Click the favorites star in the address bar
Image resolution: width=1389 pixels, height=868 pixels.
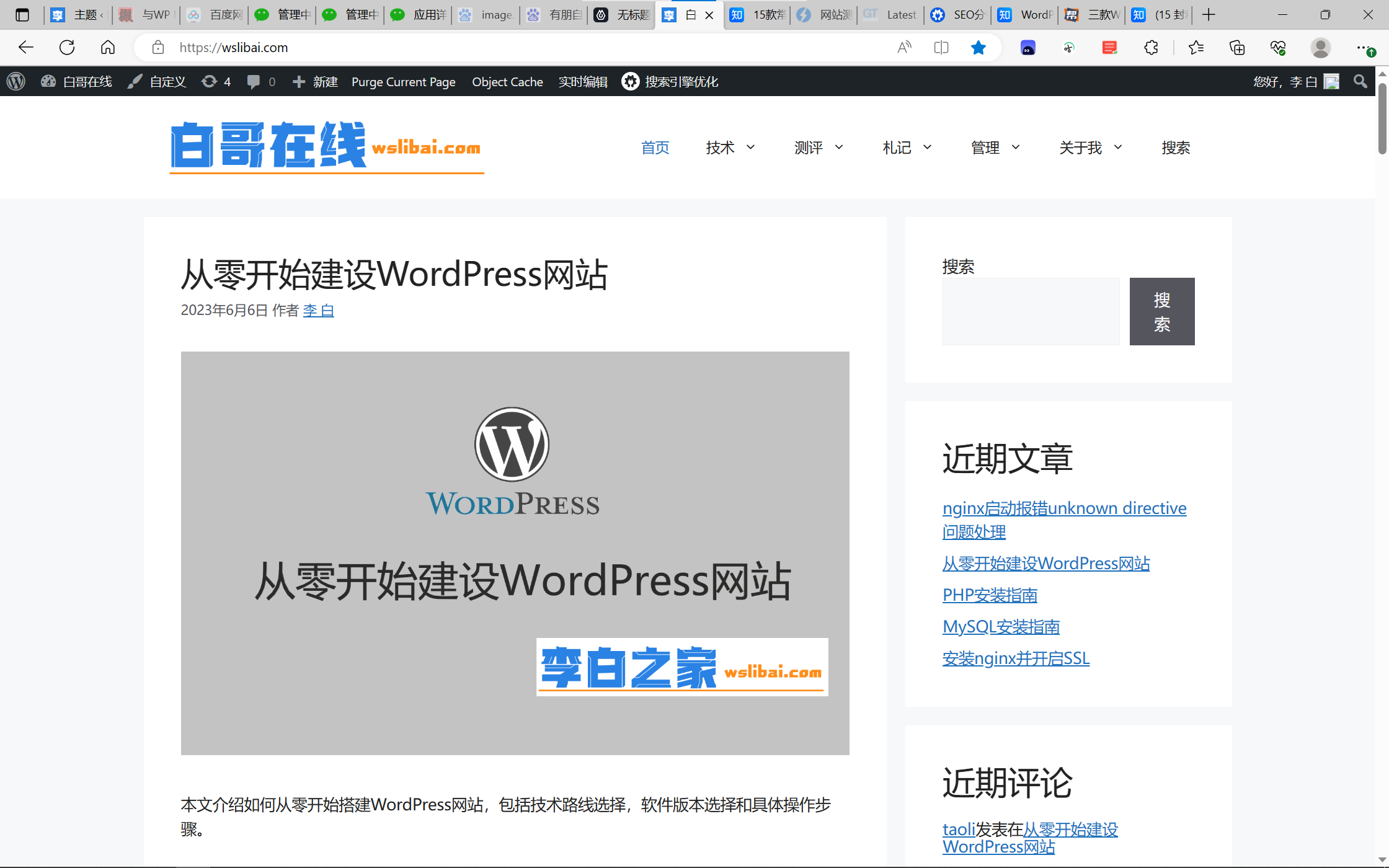pos(978,48)
